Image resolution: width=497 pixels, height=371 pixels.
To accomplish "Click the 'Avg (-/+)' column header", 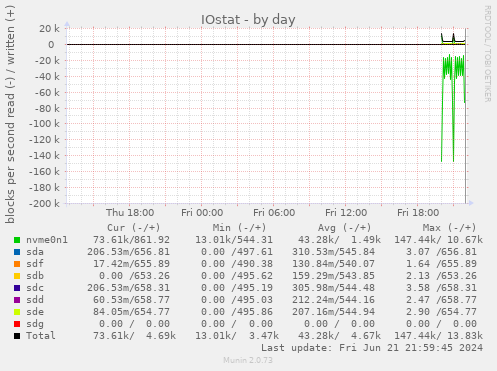I will point(344,228).
